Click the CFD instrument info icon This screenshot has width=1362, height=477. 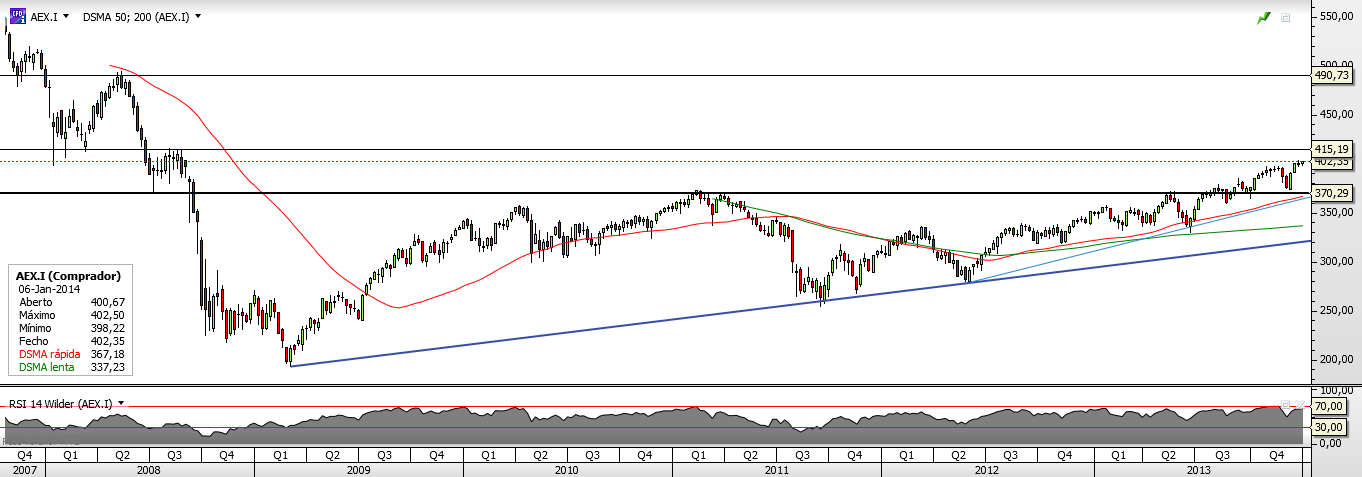17,17
